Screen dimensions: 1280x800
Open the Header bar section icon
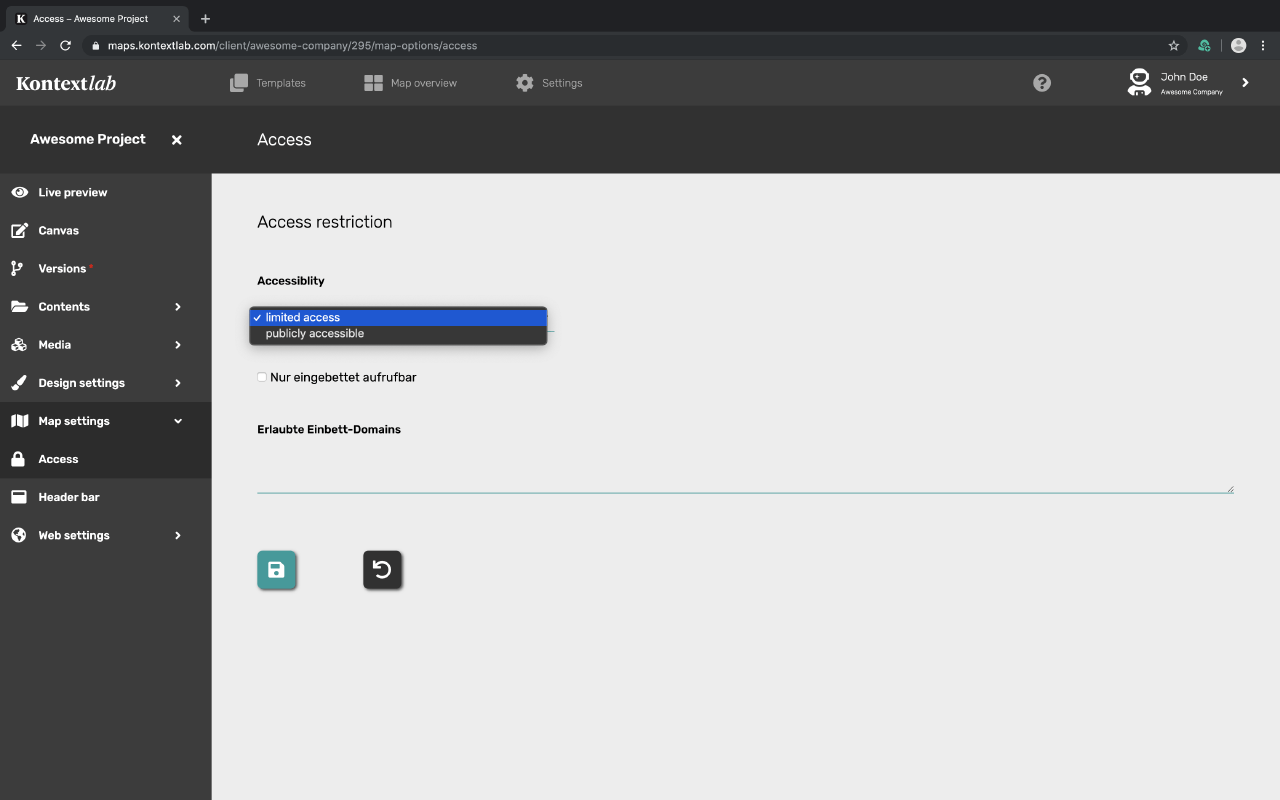click(20, 496)
